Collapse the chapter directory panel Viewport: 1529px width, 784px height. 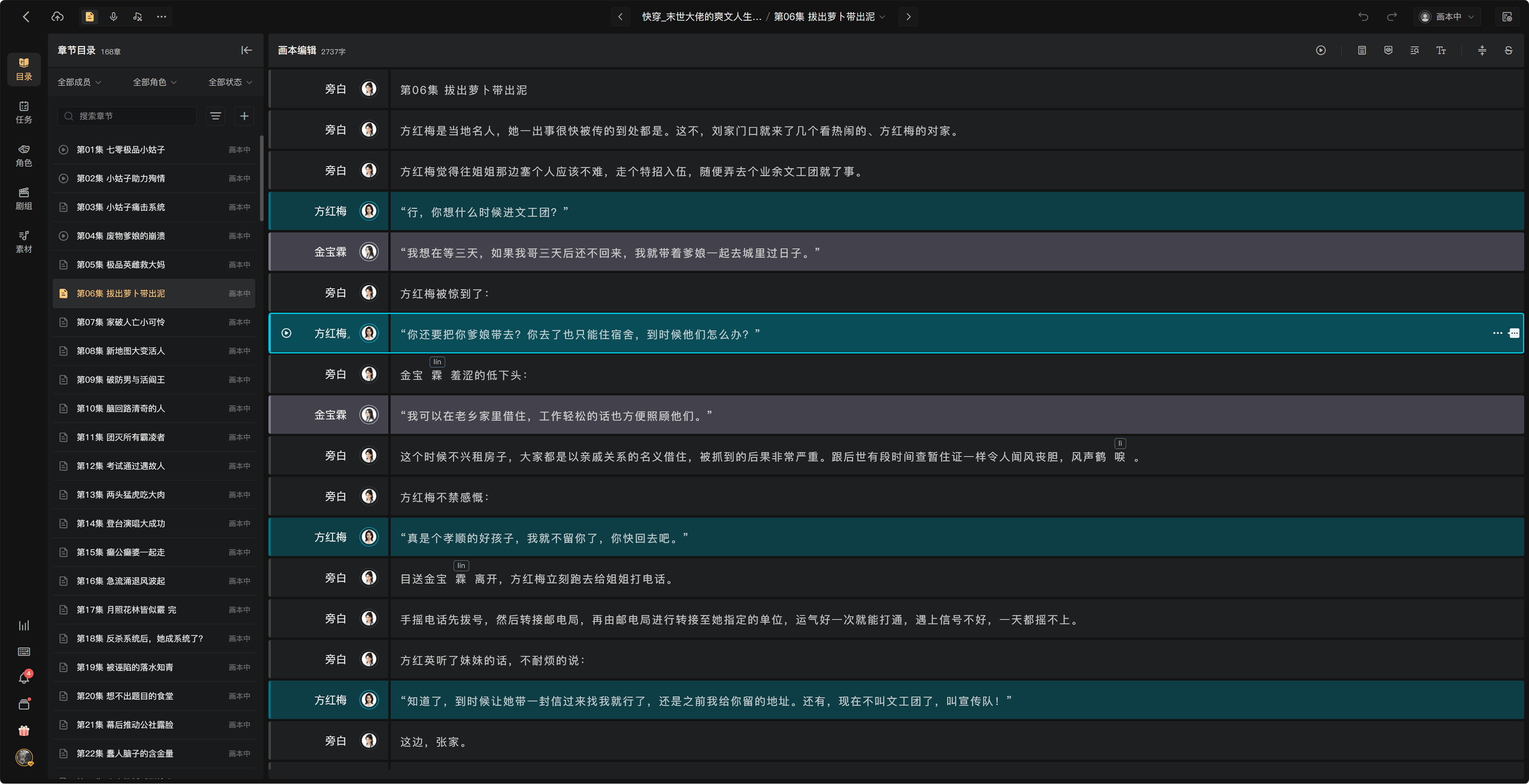point(246,51)
